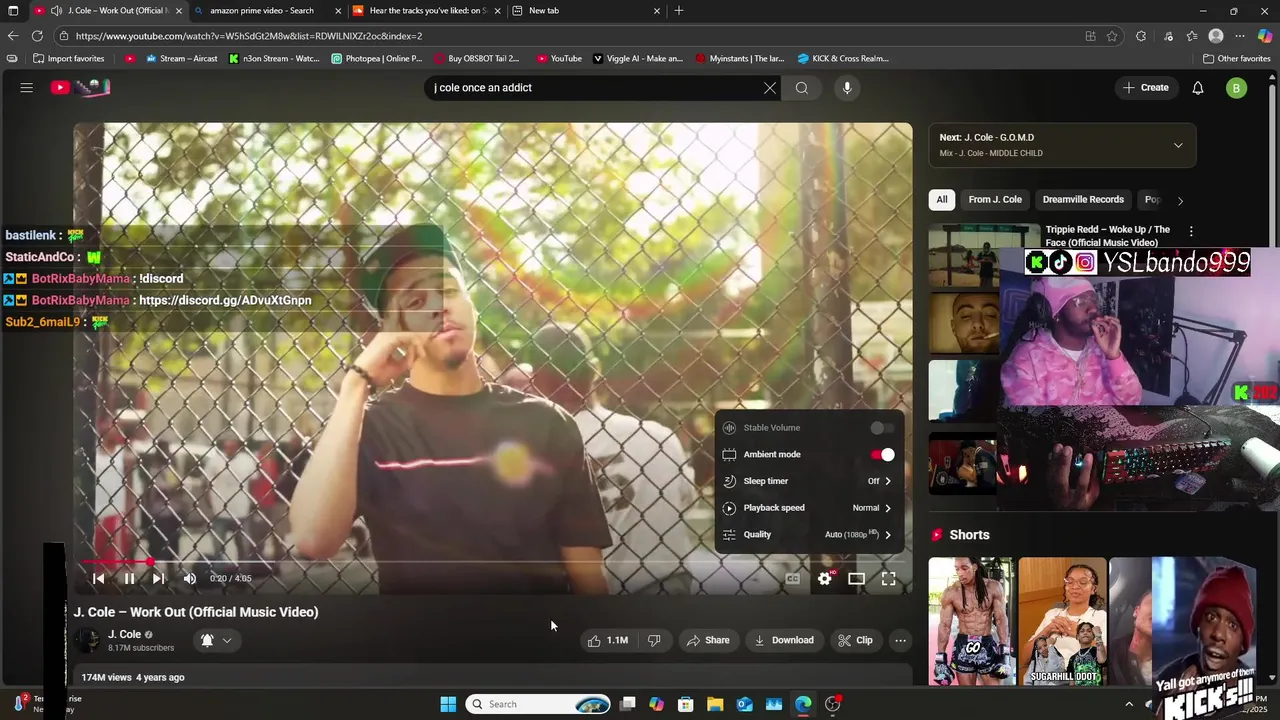The height and width of the screenshot is (720, 1280).
Task: Open the J. Cole channel name link
Action: click(124, 634)
